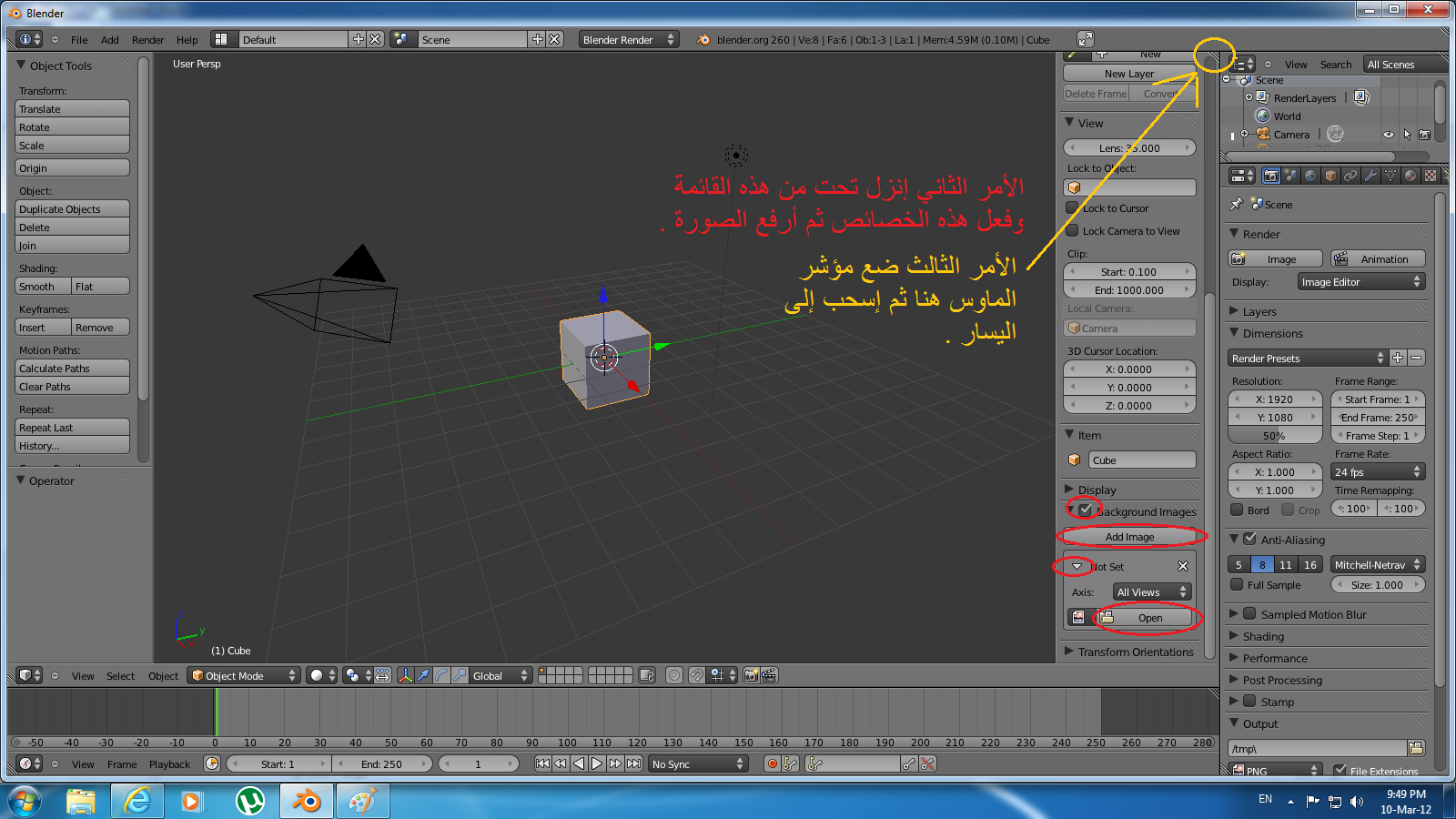Open the No Sync dropdown in timeline
Screen dimensions: 1456x819
click(x=698, y=763)
